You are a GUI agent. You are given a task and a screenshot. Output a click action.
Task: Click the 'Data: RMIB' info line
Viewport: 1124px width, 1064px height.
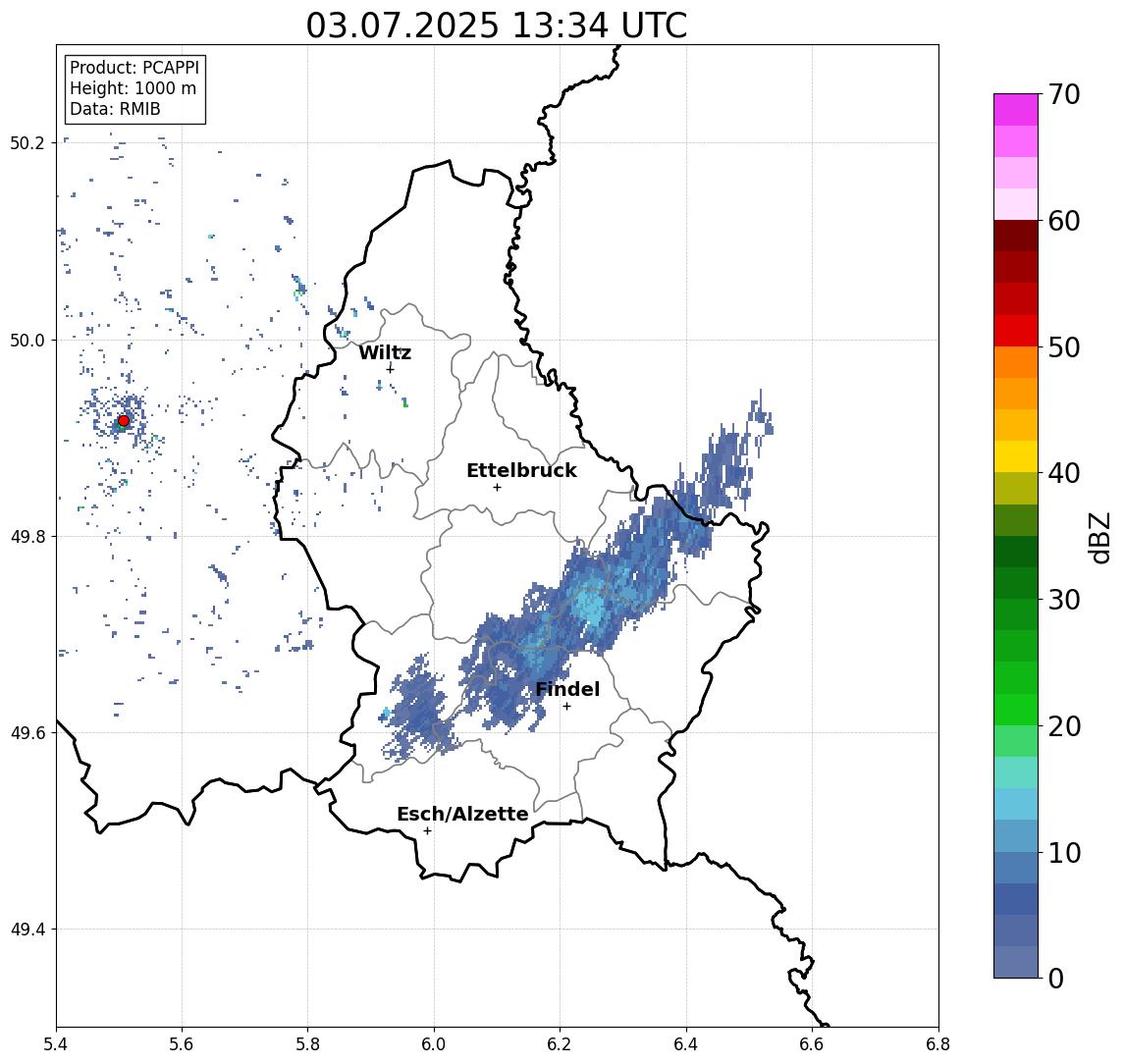[x=115, y=109]
